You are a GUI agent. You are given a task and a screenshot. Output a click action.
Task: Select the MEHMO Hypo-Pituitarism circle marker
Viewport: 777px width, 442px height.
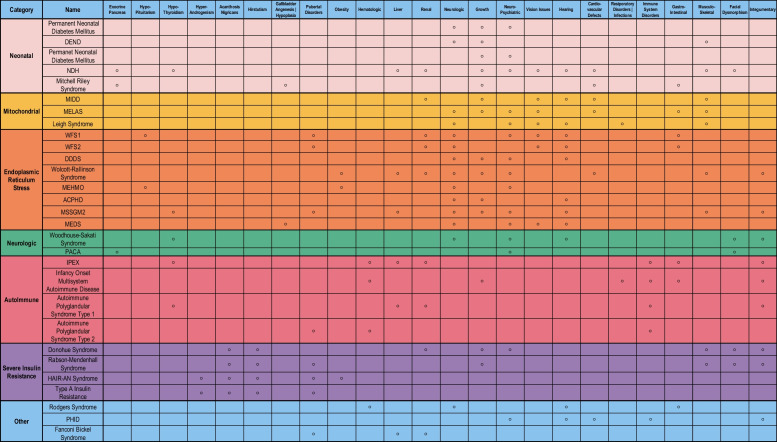point(145,187)
